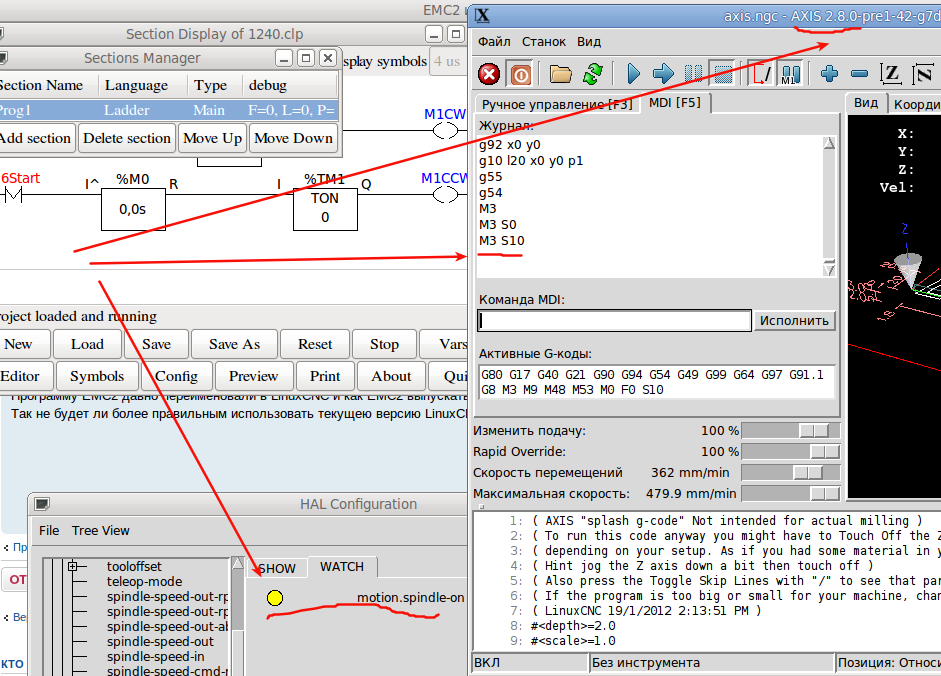Click the Type column header
The height and width of the screenshot is (676, 941).
[x=211, y=85]
